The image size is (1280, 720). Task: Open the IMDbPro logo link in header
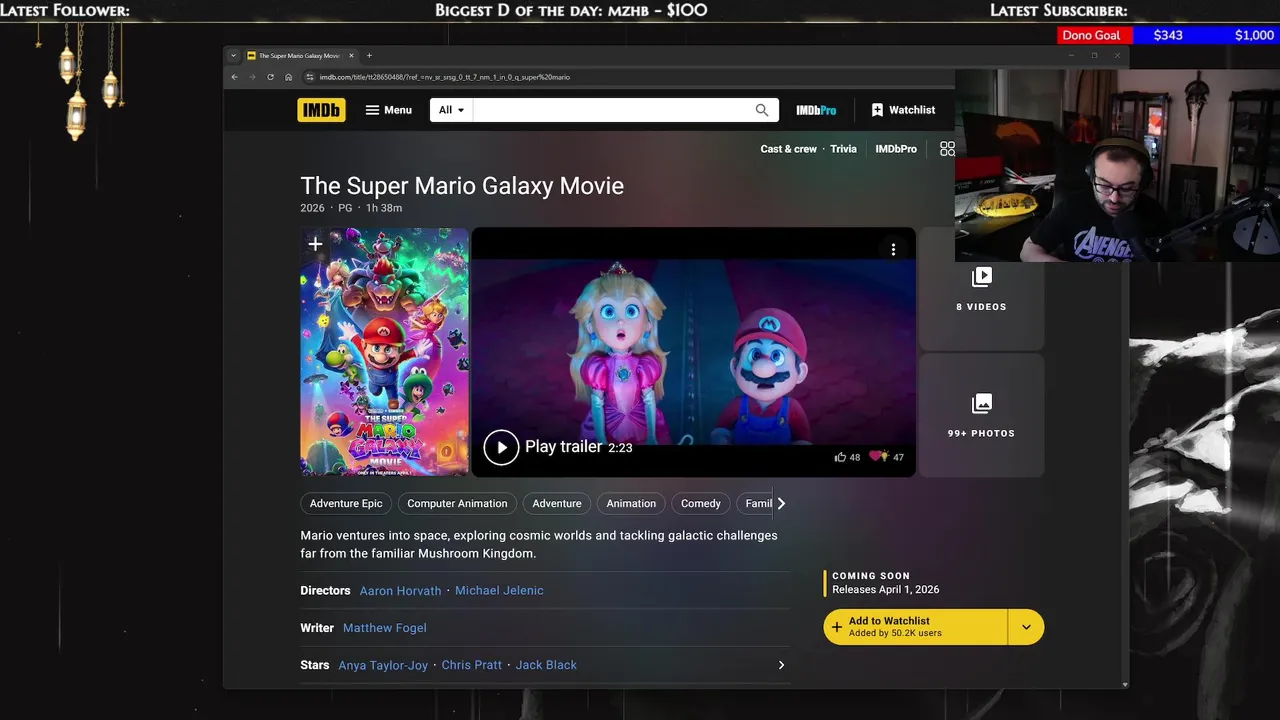click(x=816, y=110)
